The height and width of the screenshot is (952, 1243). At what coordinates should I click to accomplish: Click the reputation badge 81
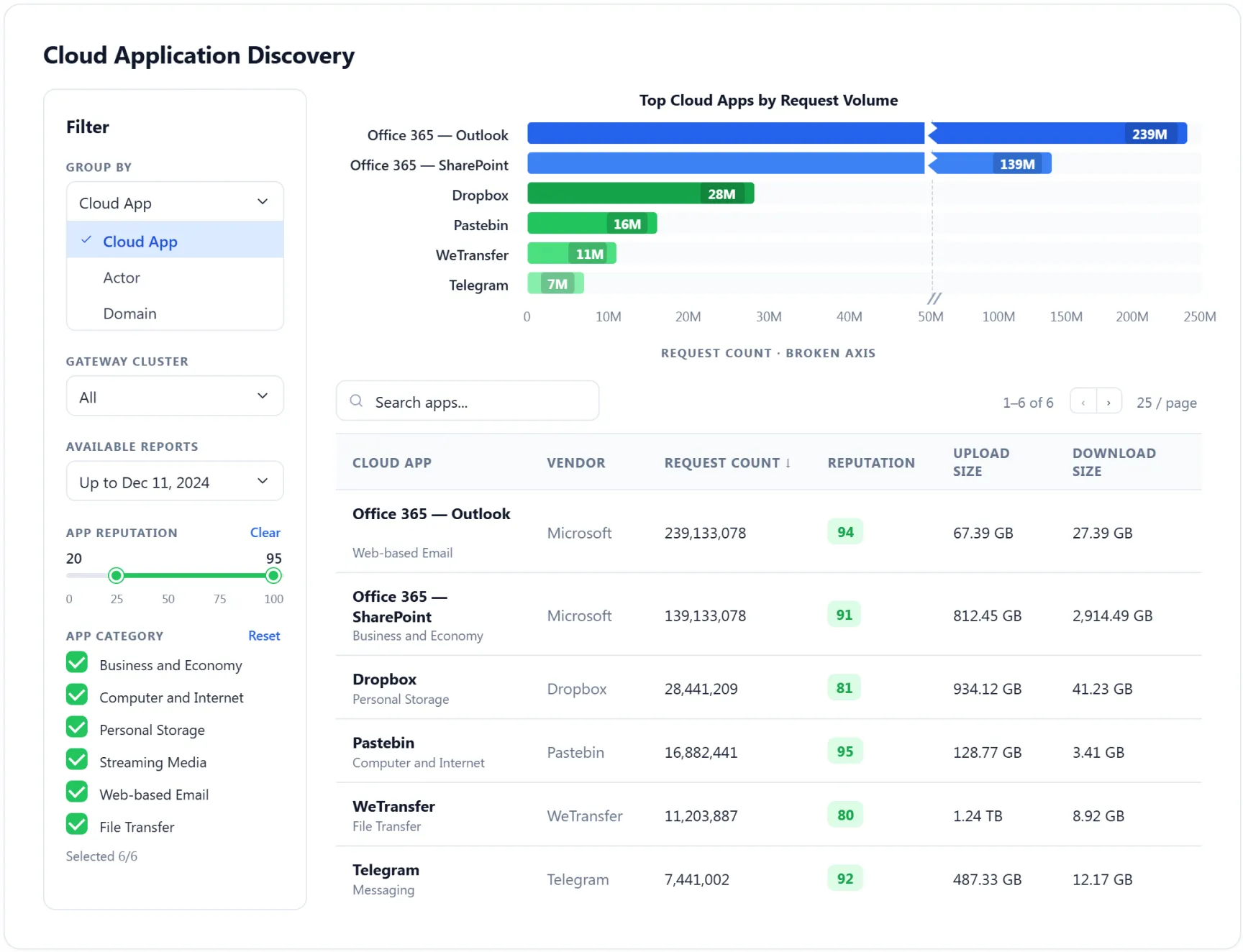click(844, 688)
